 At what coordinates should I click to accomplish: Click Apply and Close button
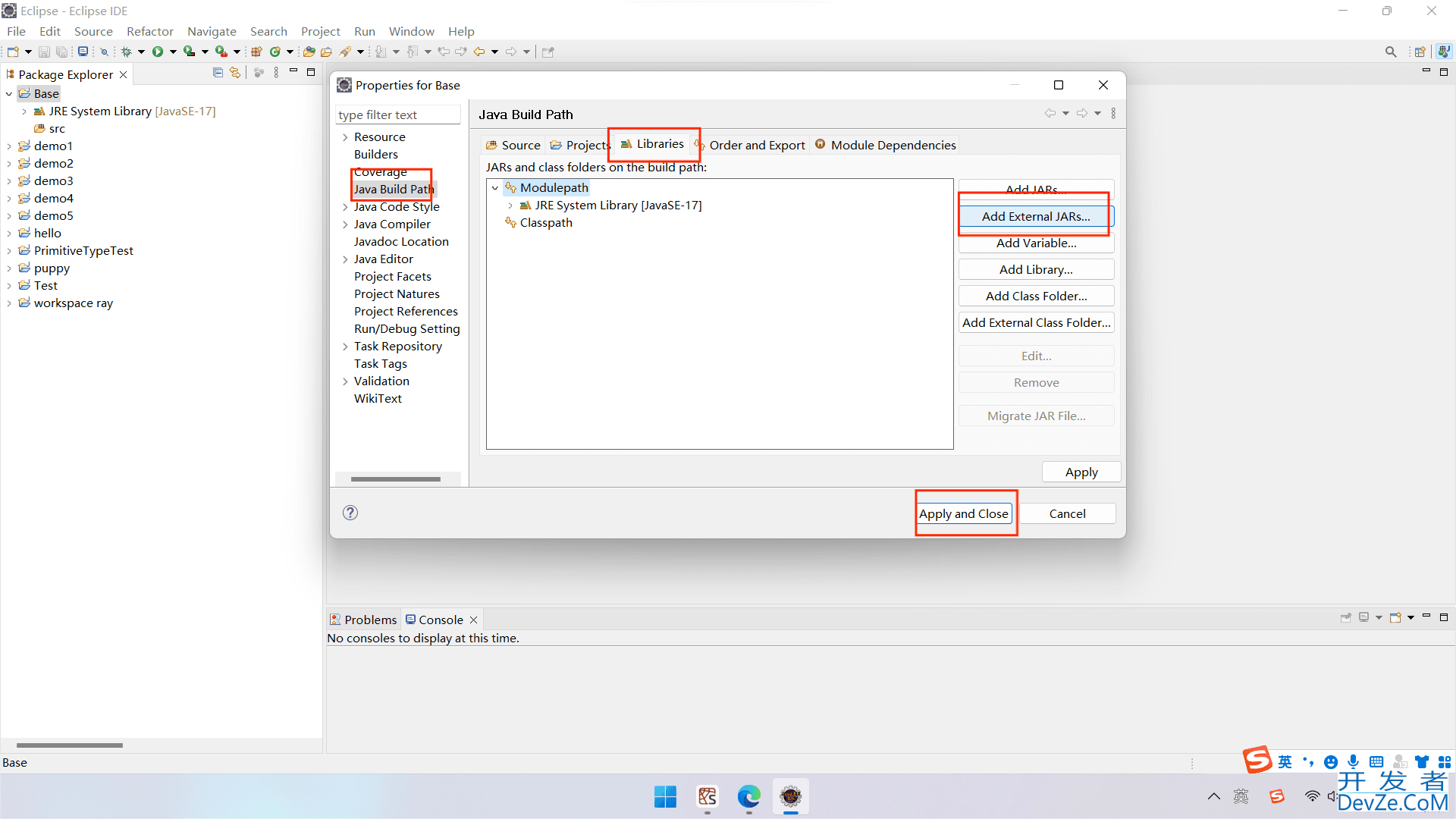[964, 512]
